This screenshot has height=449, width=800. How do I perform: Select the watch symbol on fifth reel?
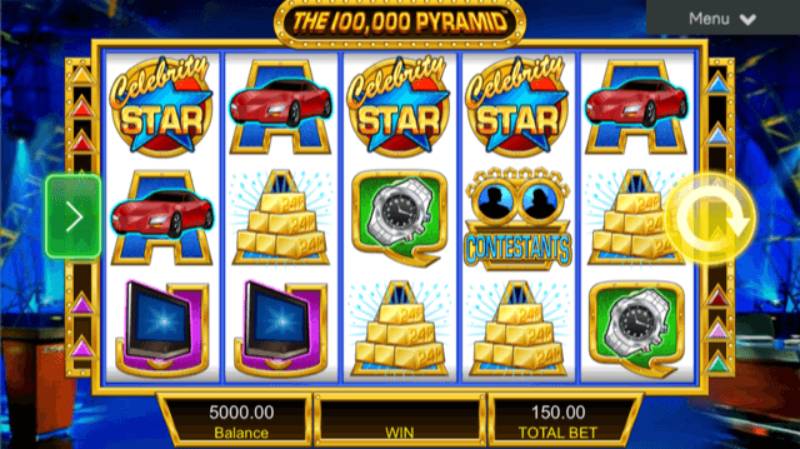(x=636, y=329)
